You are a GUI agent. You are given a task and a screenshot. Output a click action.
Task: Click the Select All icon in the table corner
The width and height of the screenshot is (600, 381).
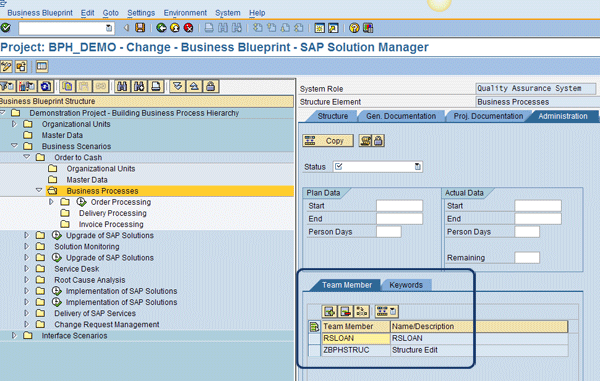(x=314, y=326)
